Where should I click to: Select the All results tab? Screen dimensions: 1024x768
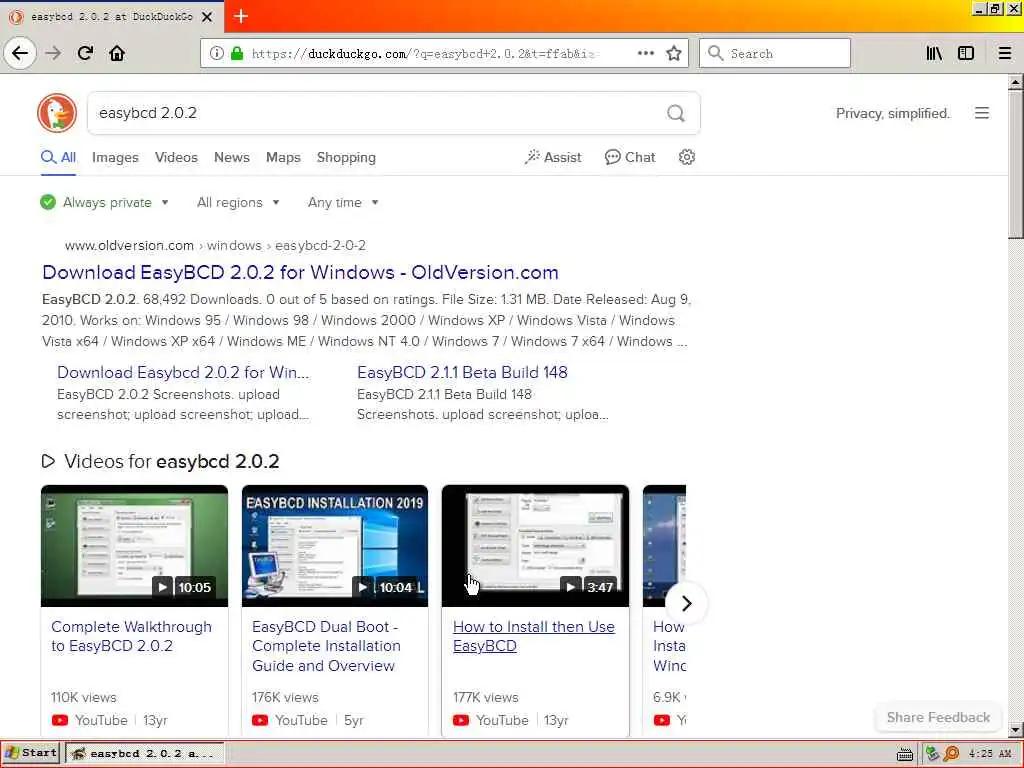click(59, 157)
